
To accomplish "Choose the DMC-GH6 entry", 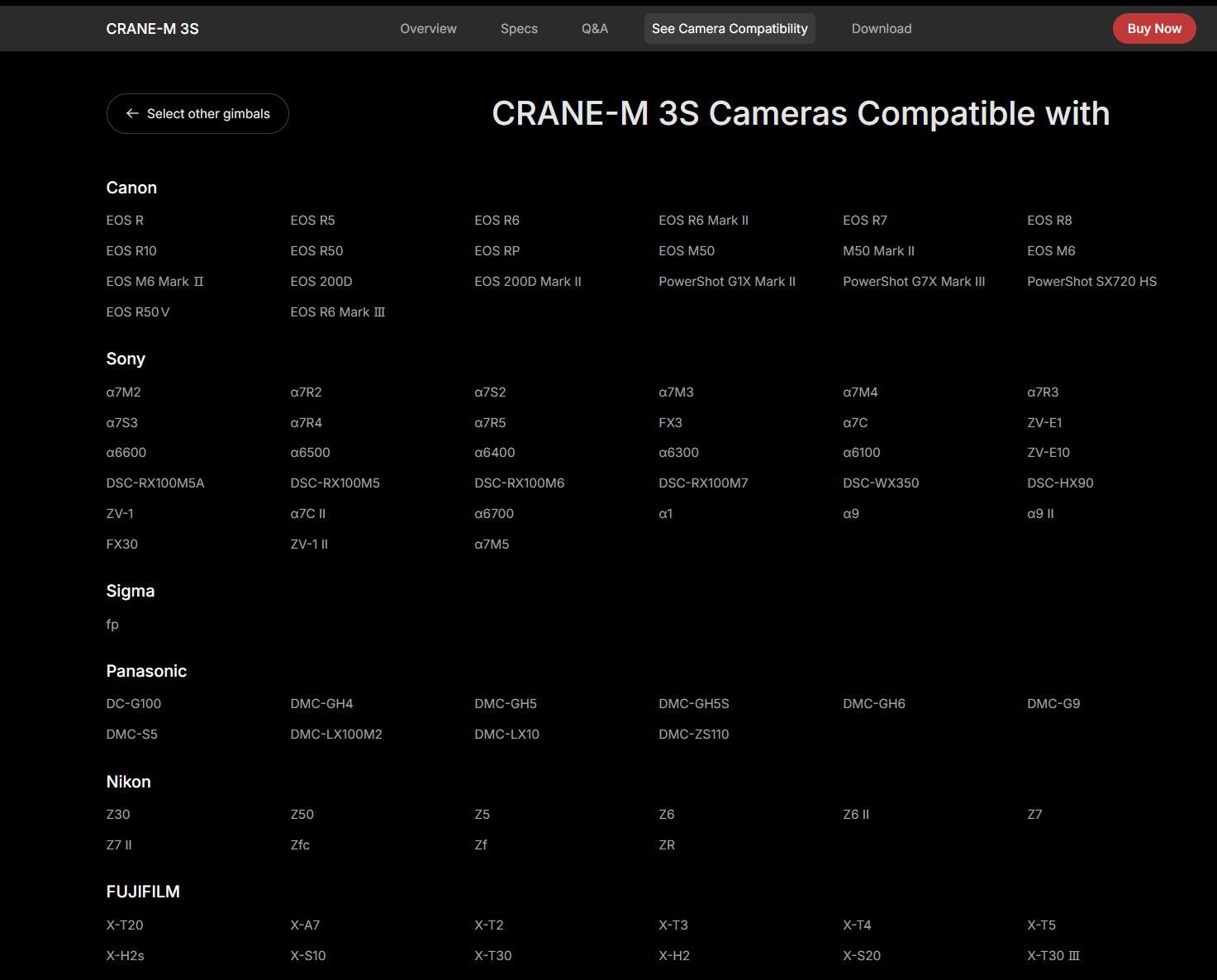I will [x=873, y=703].
